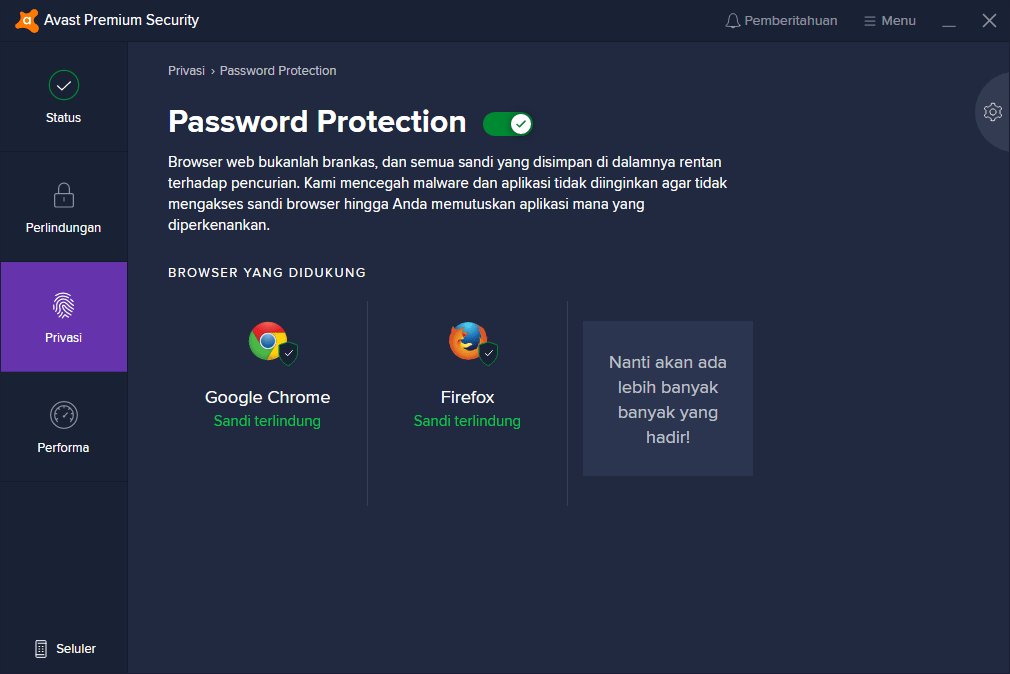This screenshot has width=1010, height=674.
Task: Click the Firefox browser icon
Action: point(467,341)
